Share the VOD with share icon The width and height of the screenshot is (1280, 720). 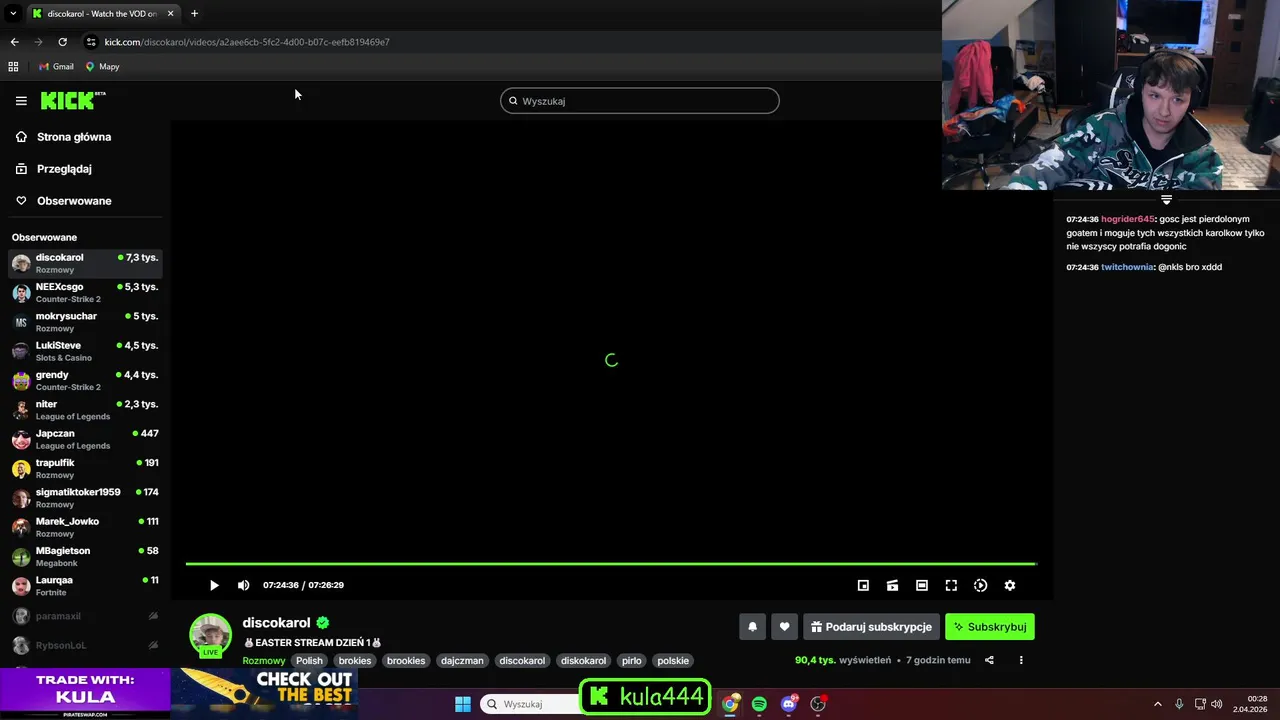click(x=989, y=660)
